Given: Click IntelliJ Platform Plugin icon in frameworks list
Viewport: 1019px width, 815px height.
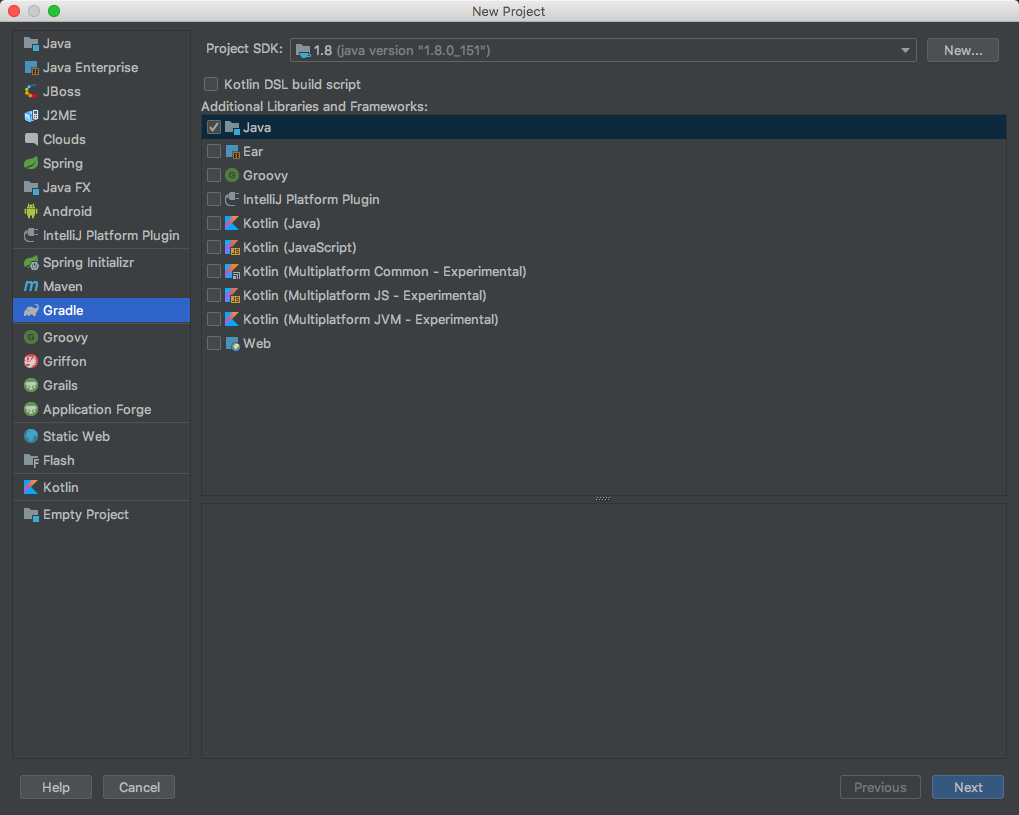Looking at the screenshot, I should 232,200.
